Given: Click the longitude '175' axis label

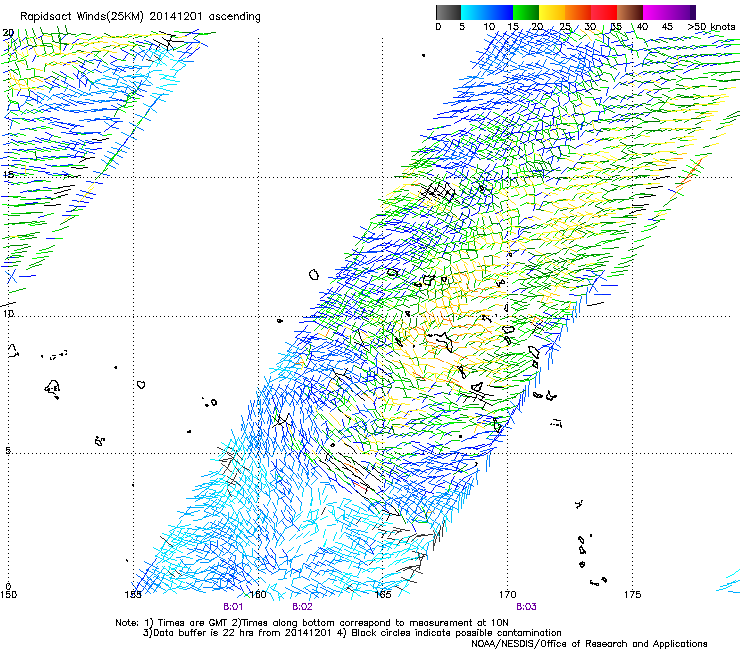Looking at the screenshot, I should pyautogui.click(x=632, y=594).
